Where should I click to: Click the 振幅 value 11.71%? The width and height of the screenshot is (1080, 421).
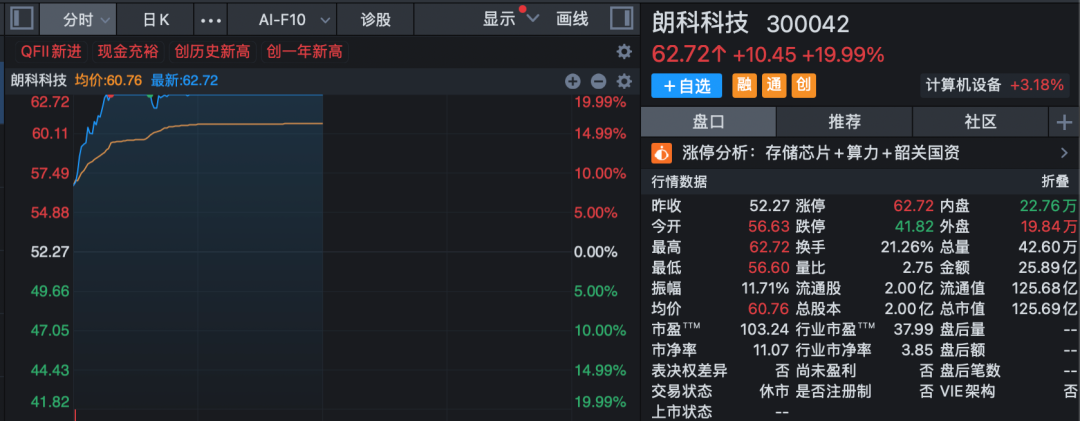(765, 288)
